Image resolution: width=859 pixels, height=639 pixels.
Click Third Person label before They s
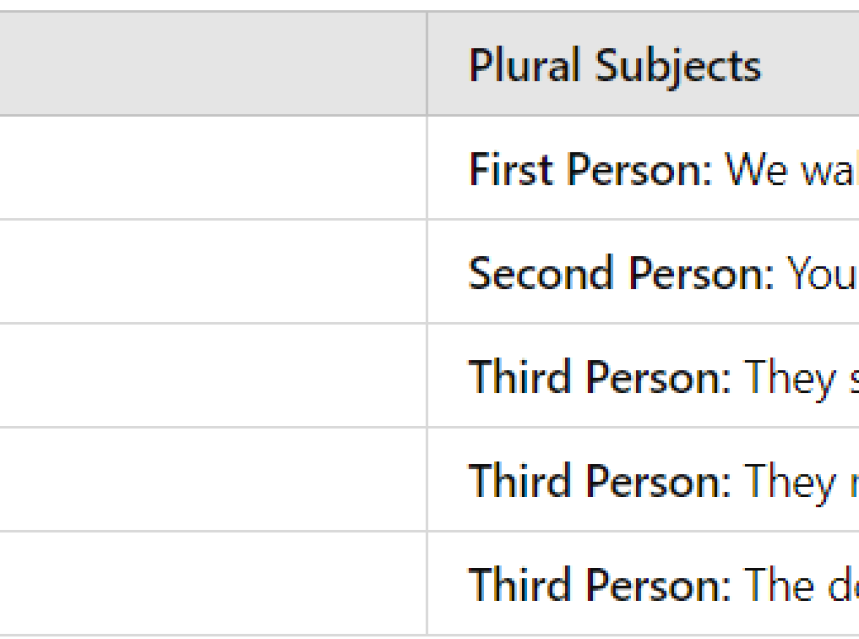click(600, 377)
